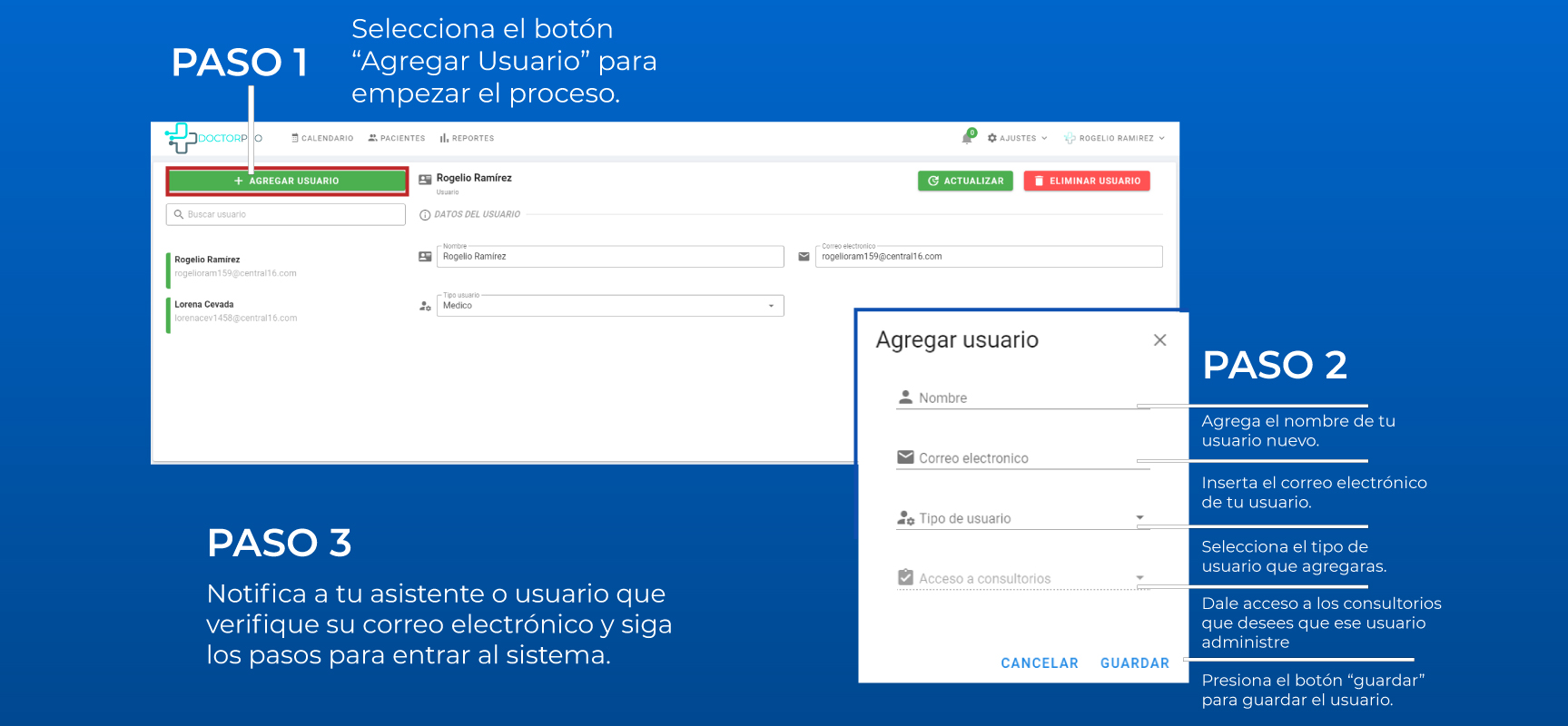
Task: Click the user-settings icon beside Tipo usuario
Action: click(425, 306)
